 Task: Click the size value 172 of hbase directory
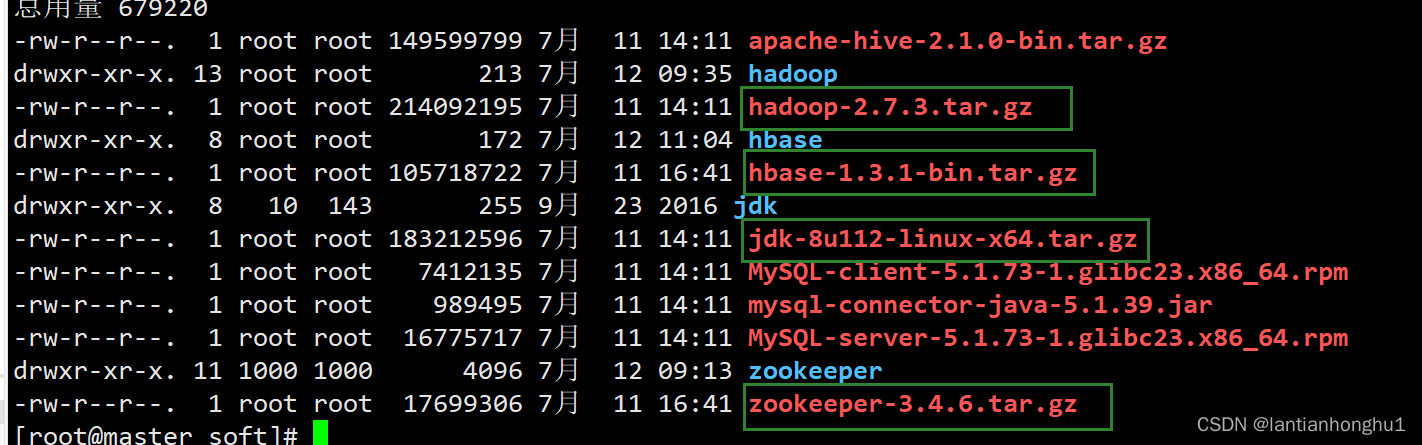point(500,140)
